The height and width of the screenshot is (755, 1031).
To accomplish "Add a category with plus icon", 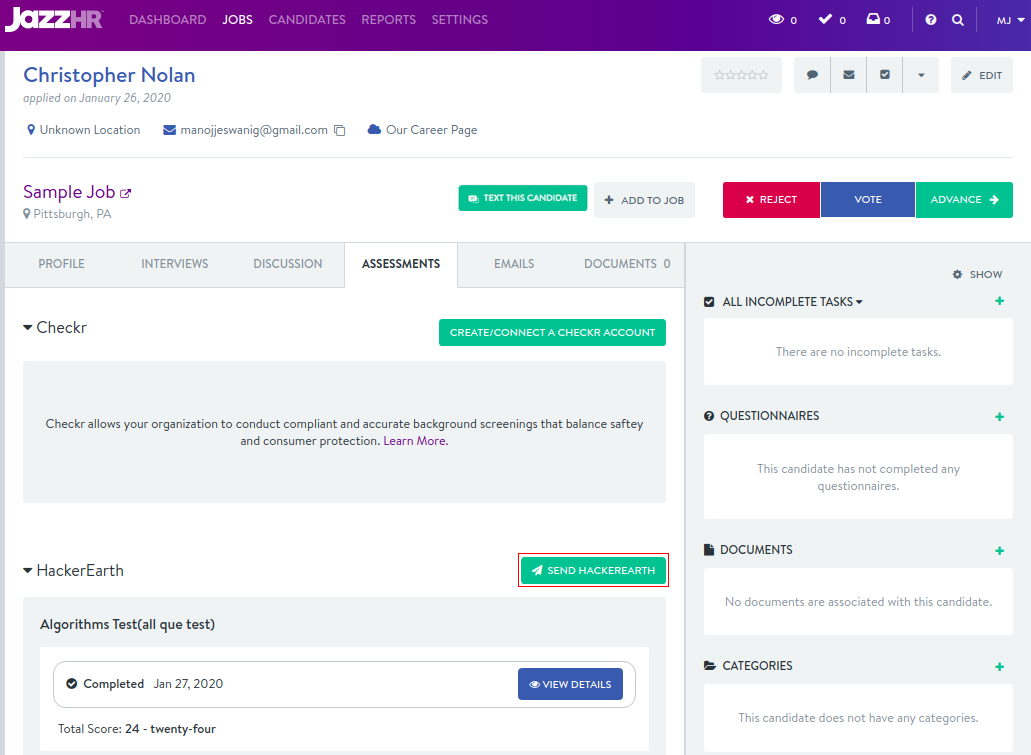I will (x=999, y=667).
